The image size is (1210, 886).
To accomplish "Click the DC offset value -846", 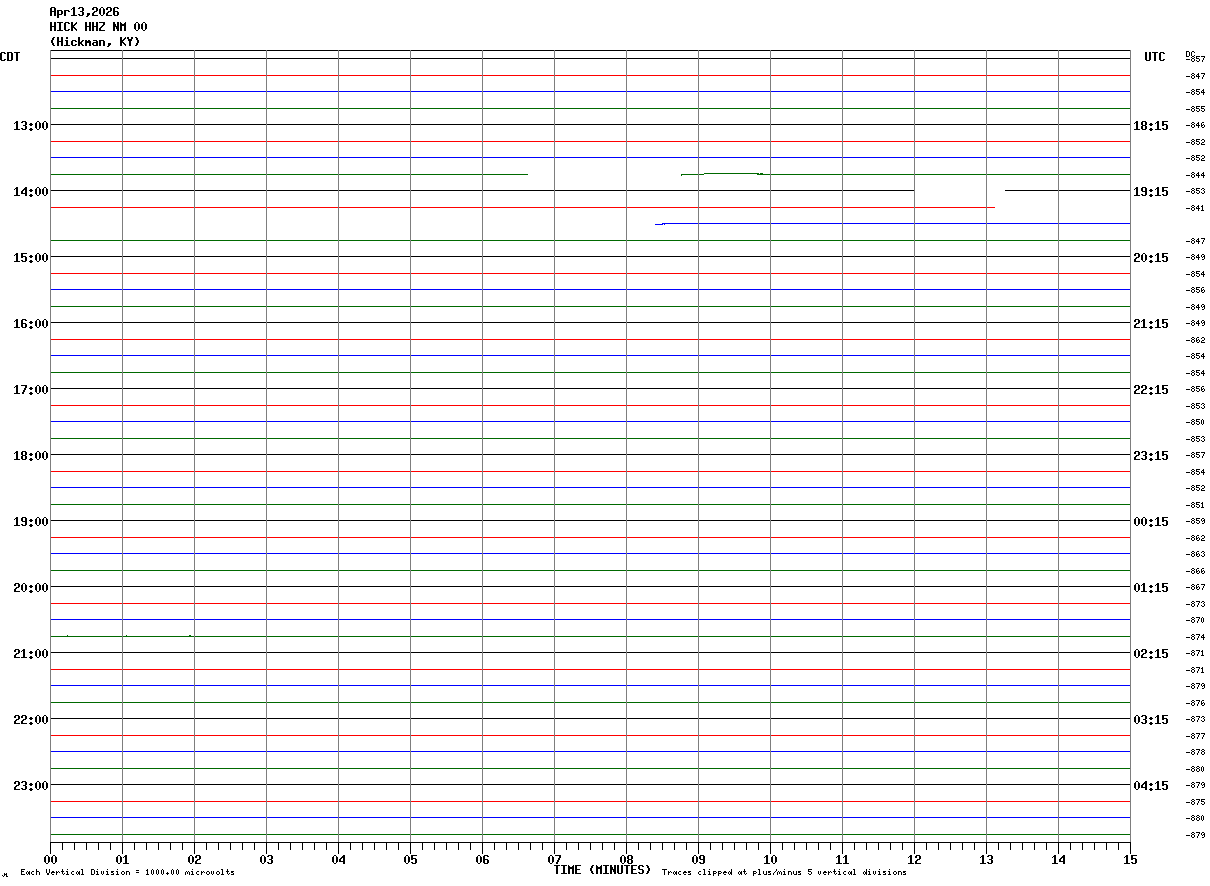I will [1194, 125].
